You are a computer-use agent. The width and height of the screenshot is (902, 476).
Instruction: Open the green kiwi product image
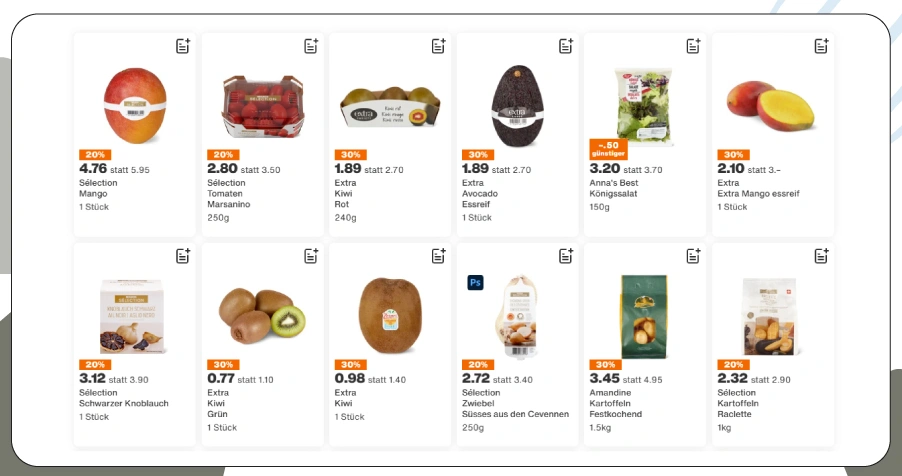(261, 313)
